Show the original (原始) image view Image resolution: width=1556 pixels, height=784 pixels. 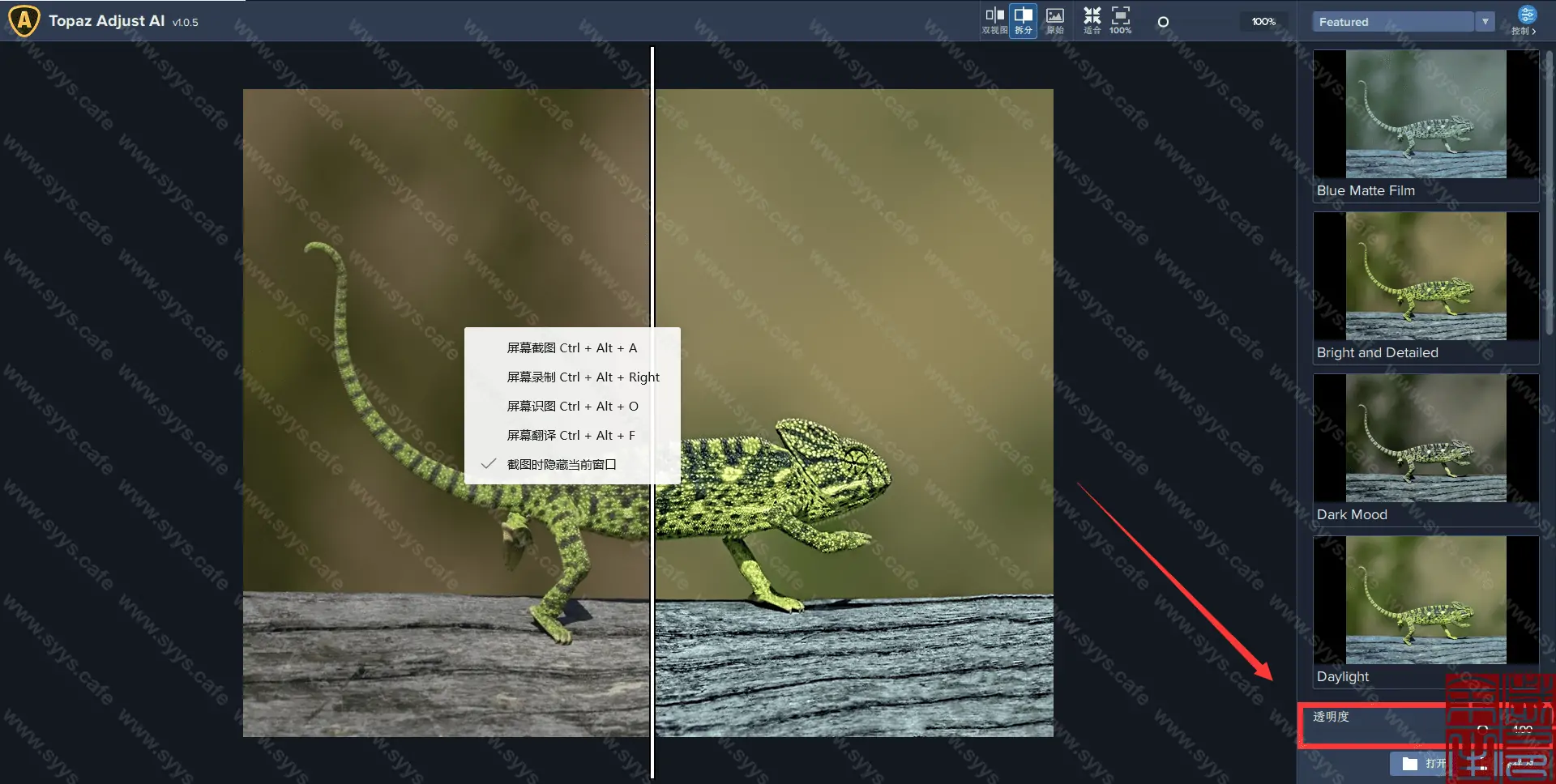[1054, 21]
